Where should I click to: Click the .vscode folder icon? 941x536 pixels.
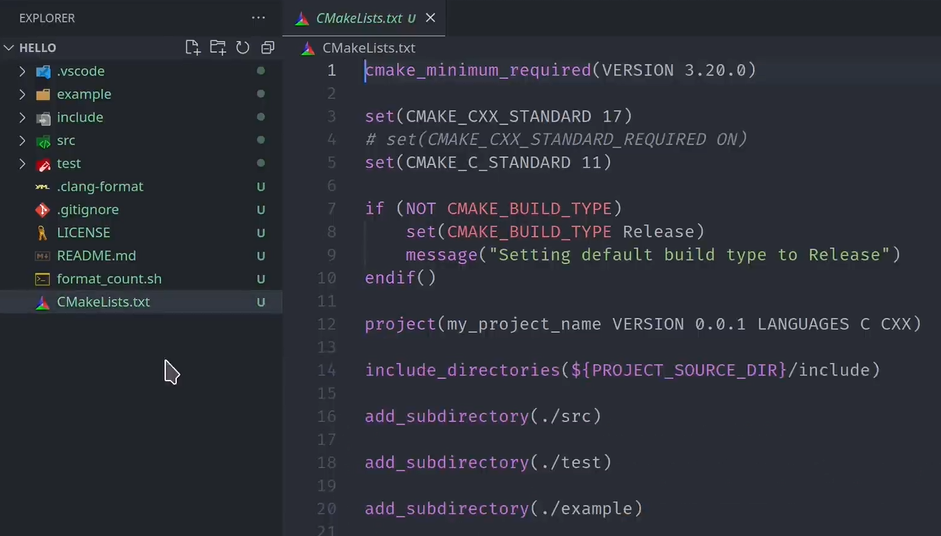[x=43, y=71]
